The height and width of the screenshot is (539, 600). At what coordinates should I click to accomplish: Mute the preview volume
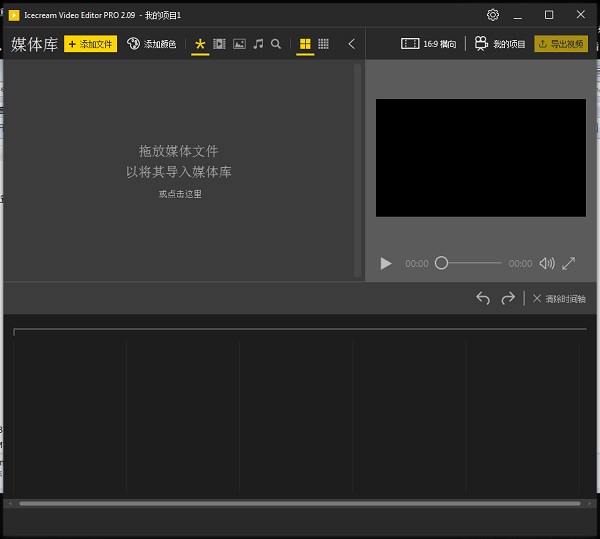tap(547, 263)
